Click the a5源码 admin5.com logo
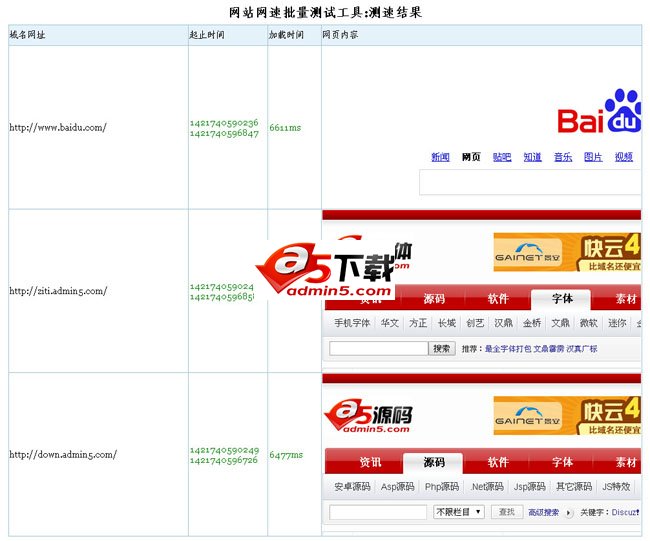650x541 pixels. pos(368,416)
